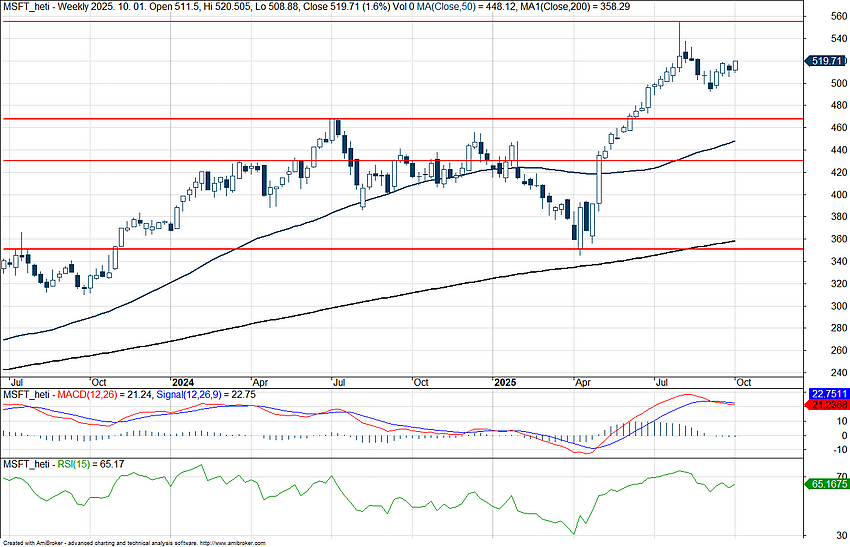This screenshot has height=547, width=850.
Task: Click the green 65.1675 RSI value tag
Action: point(826,484)
